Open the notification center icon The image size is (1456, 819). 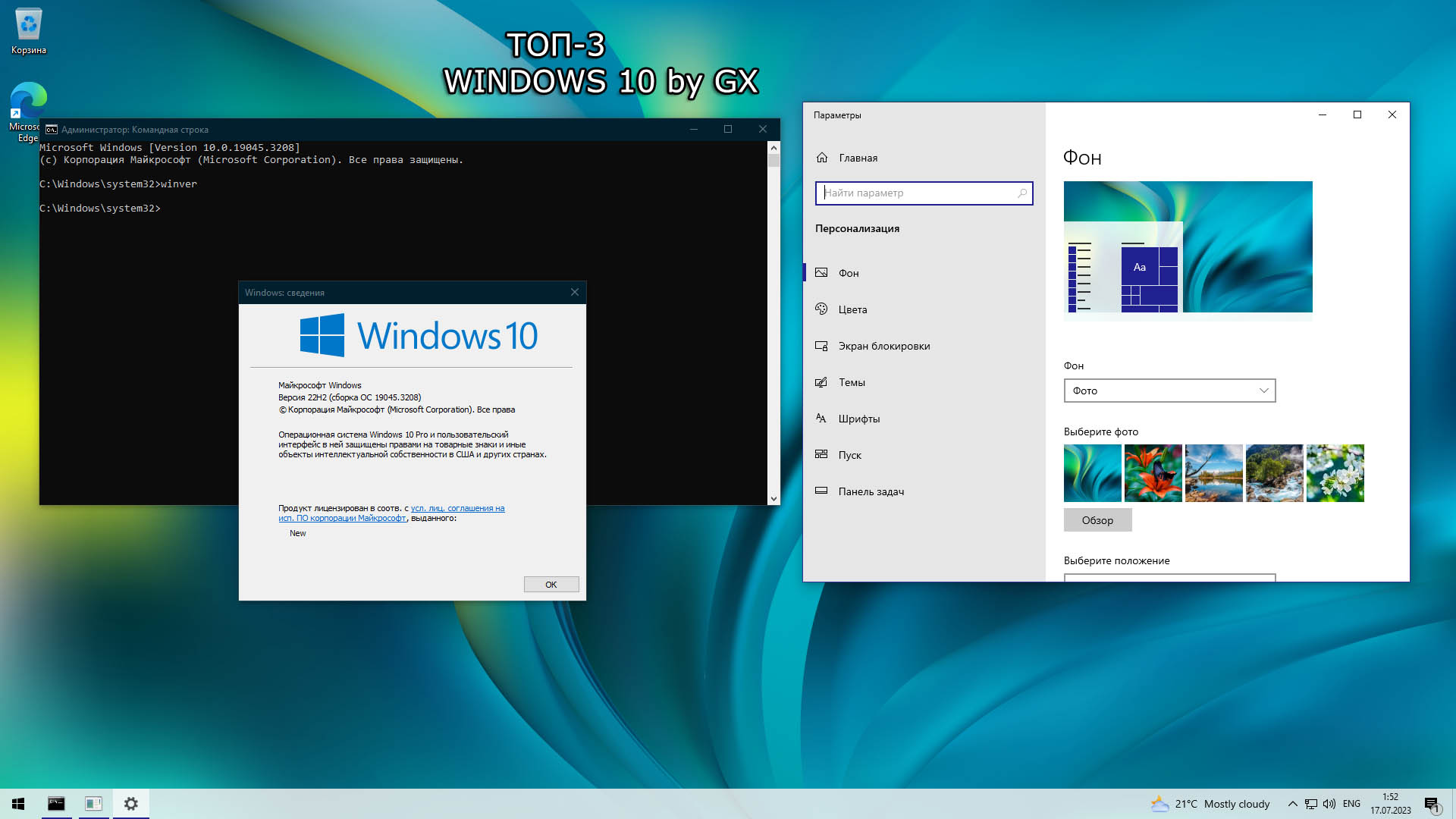(x=1432, y=804)
